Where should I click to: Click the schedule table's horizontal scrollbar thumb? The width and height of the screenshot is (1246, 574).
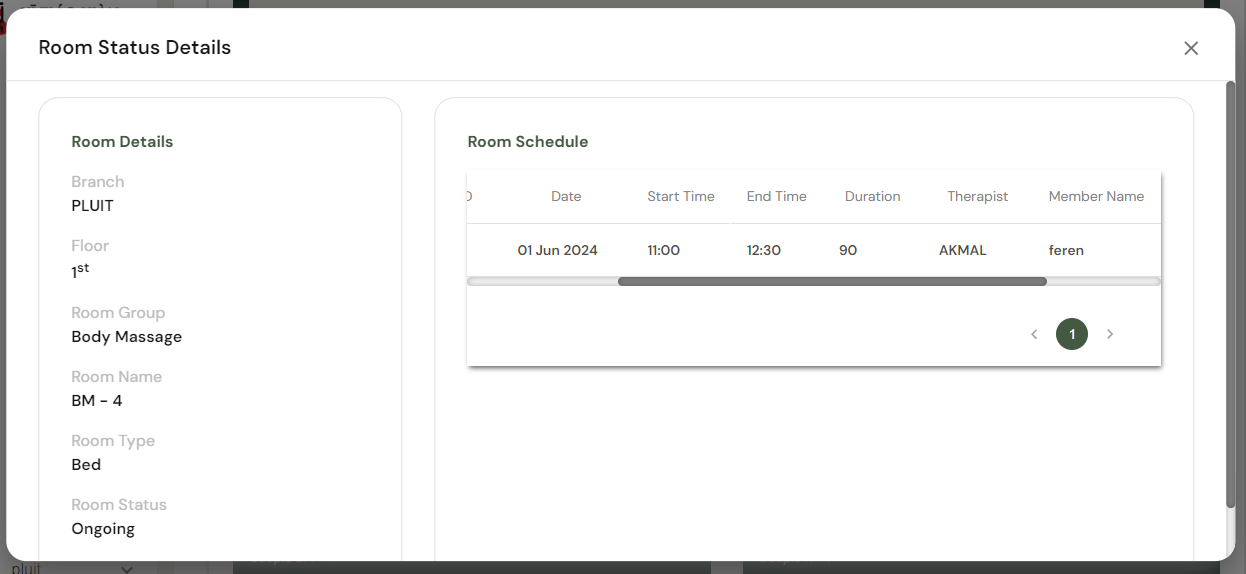[832, 282]
